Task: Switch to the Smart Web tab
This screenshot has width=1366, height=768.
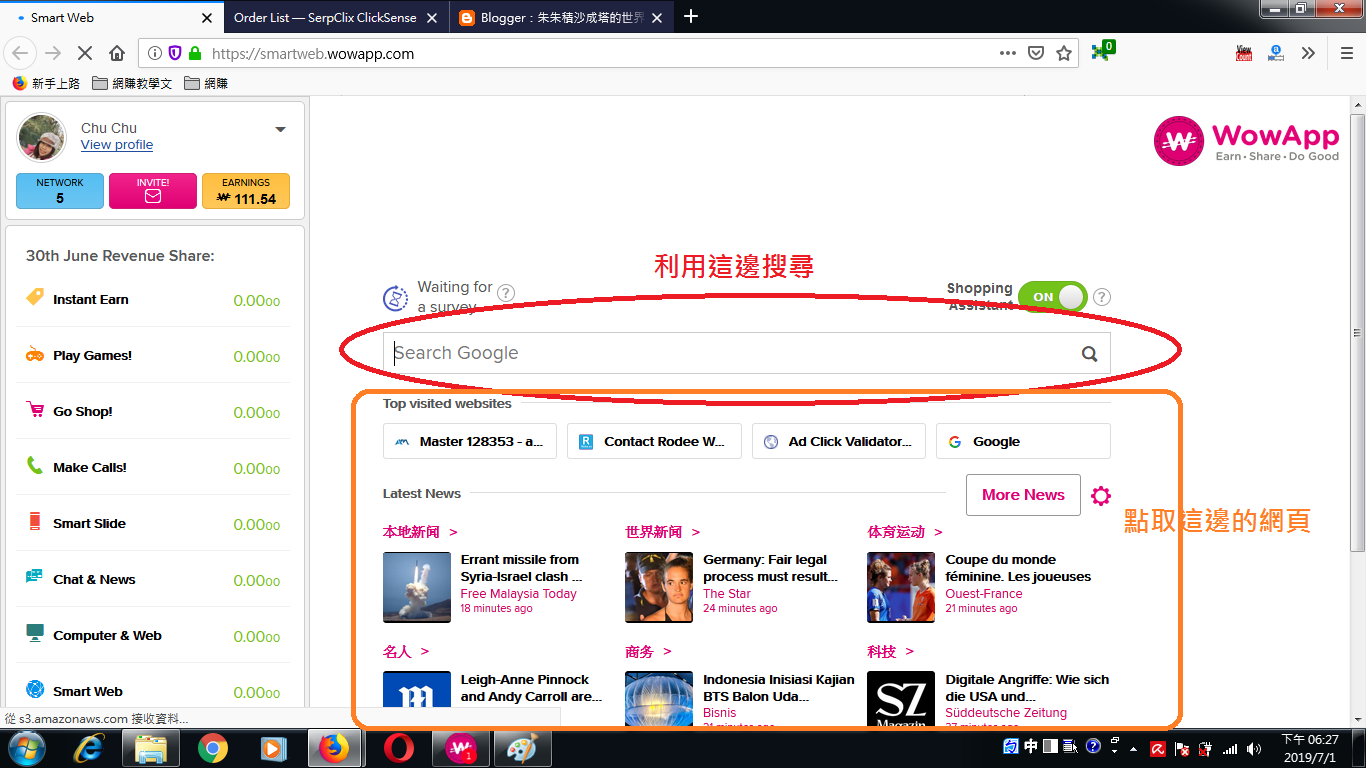Action: [112, 17]
